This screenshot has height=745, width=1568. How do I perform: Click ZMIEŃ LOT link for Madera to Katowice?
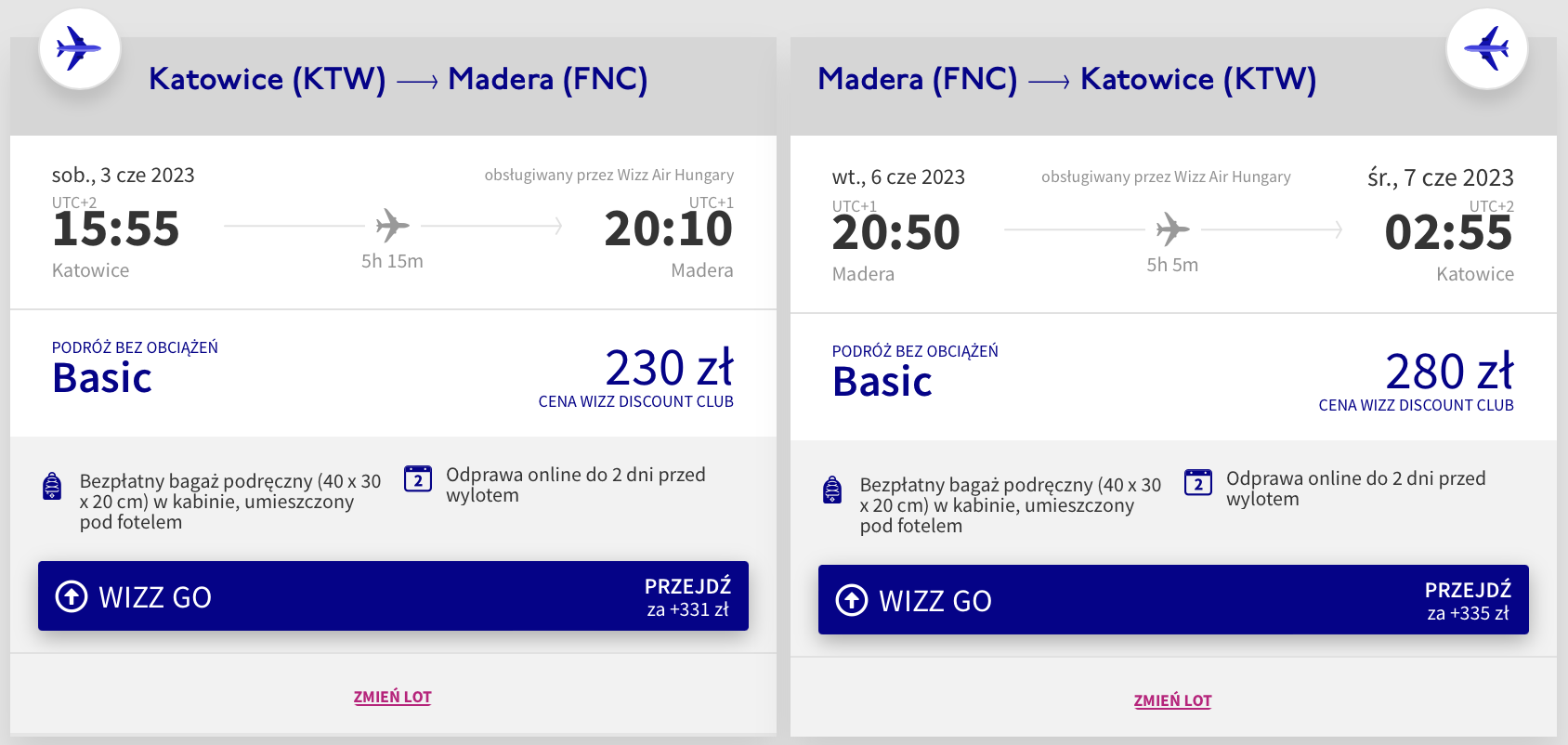[x=1172, y=700]
